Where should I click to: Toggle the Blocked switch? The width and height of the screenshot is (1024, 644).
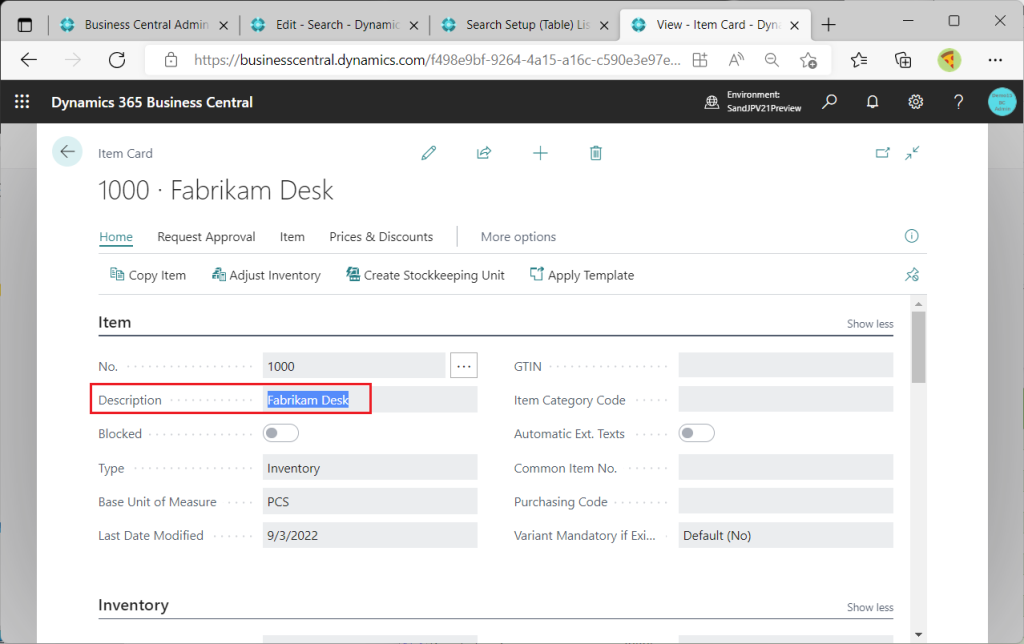point(281,433)
